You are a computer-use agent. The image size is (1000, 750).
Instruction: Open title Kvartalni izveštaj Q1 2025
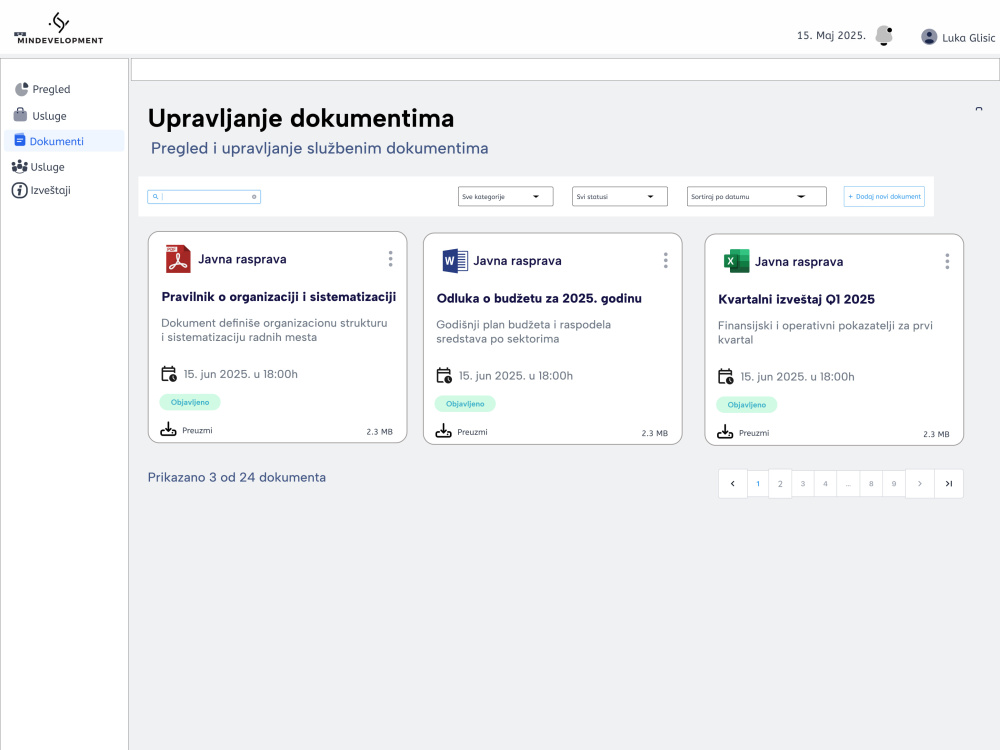point(797,299)
